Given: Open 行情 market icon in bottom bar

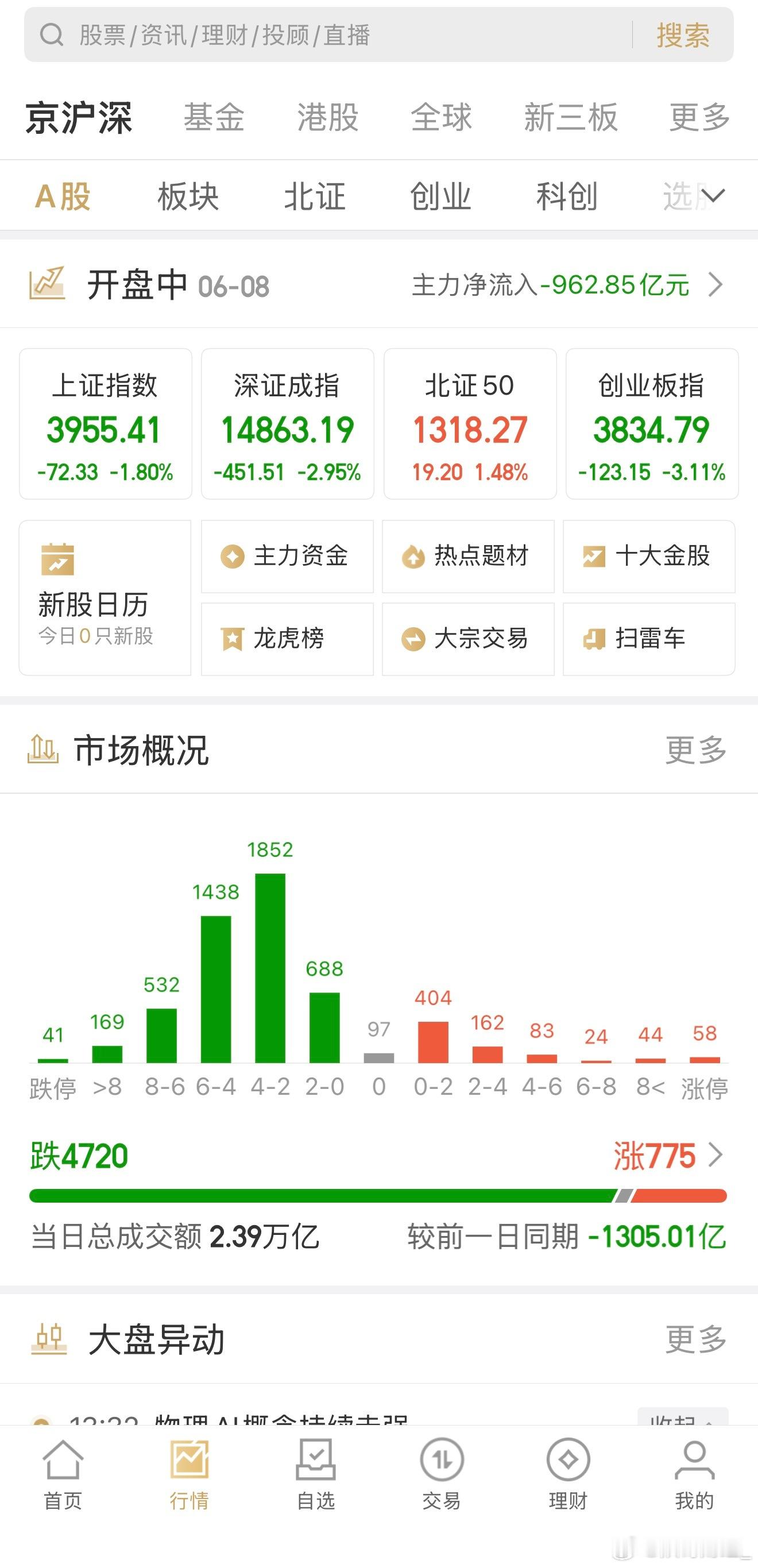Looking at the screenshot, I should [189, 1459].
